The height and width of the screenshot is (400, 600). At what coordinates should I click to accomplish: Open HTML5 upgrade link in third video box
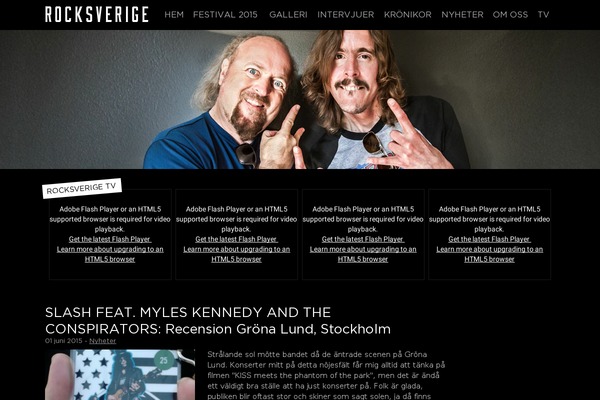(363, 254)
